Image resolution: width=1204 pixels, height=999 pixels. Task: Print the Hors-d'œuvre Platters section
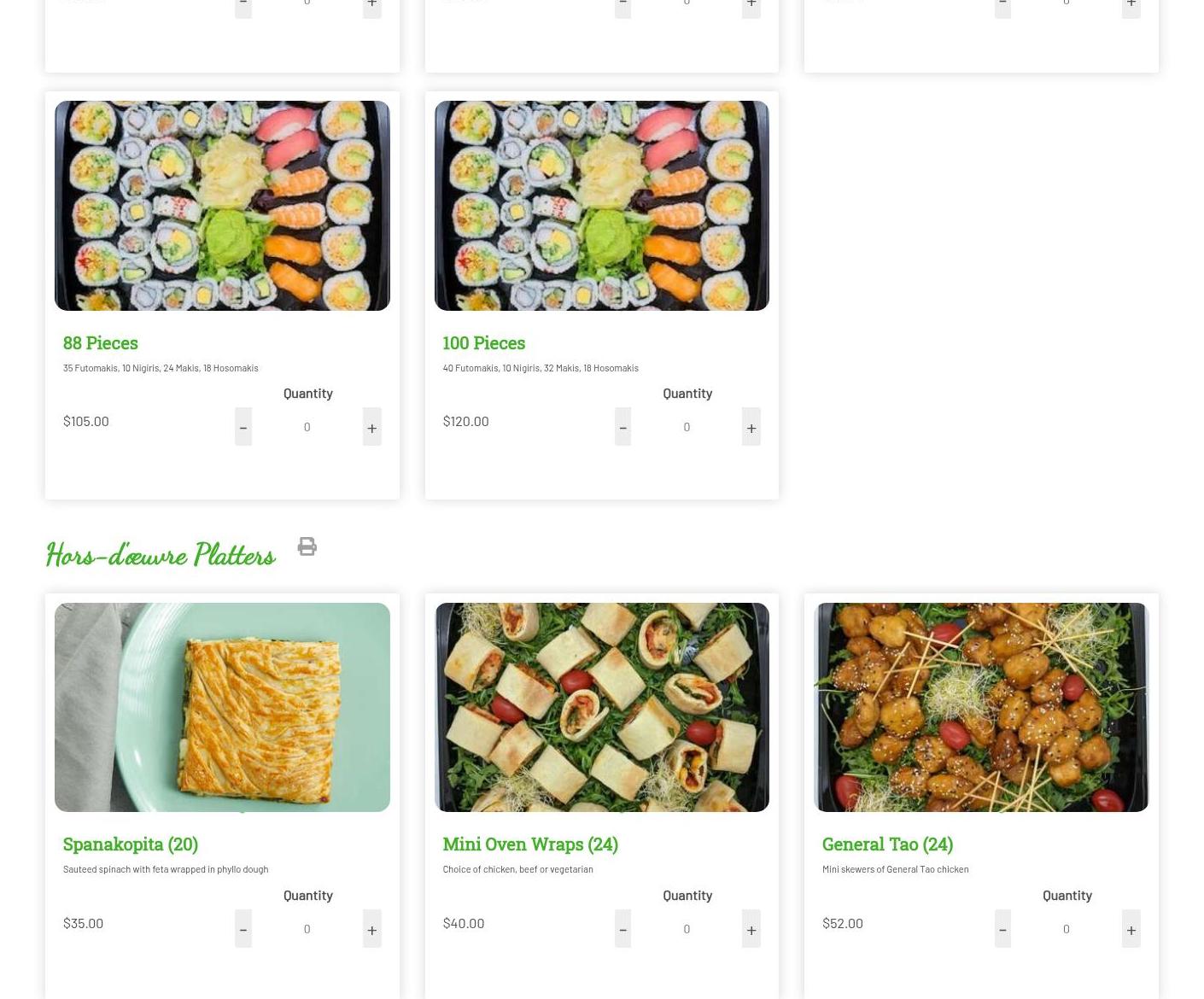pos(307,546)
